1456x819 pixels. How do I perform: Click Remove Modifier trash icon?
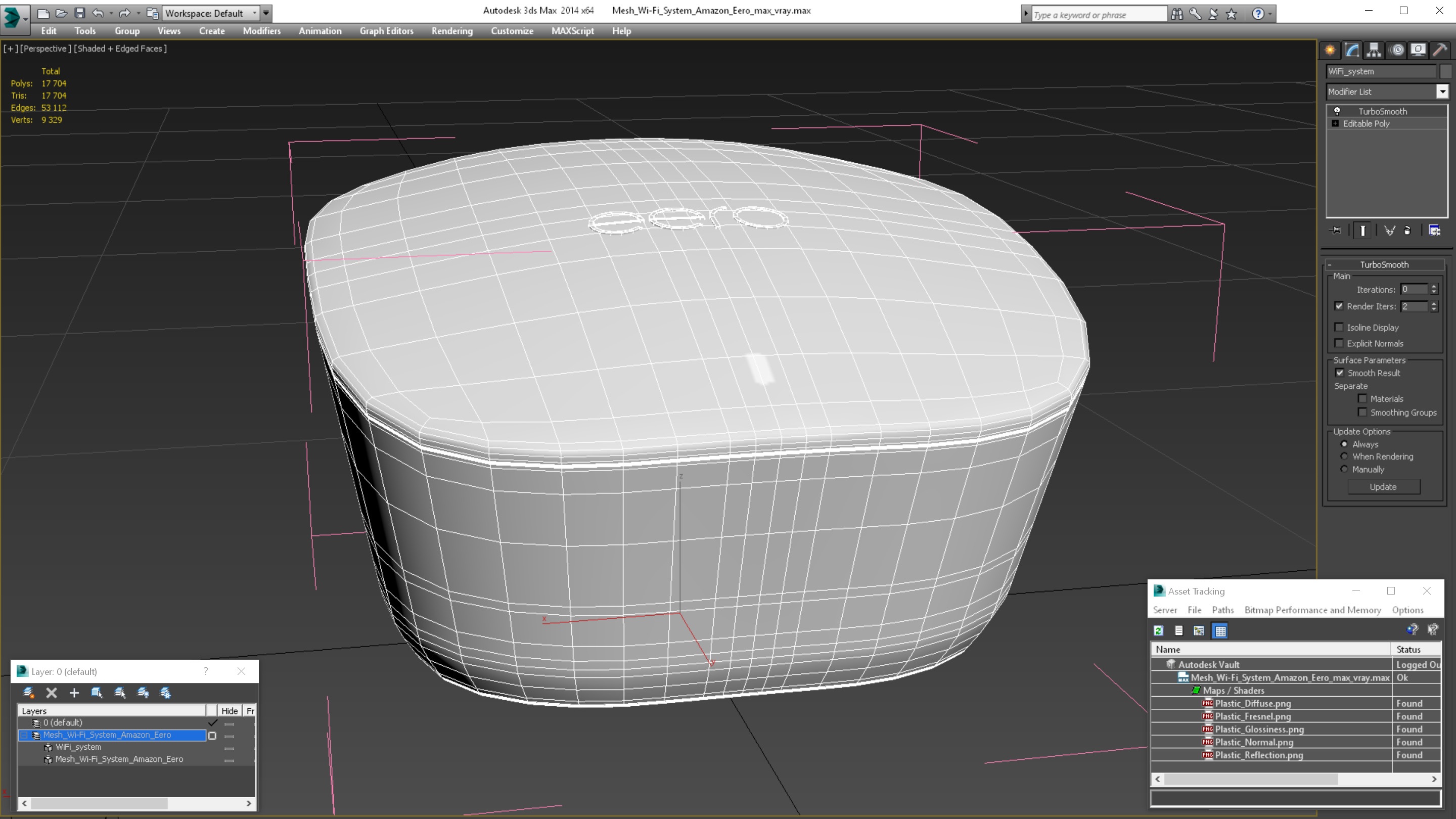pyautogui.click(x=1407, y=230)
